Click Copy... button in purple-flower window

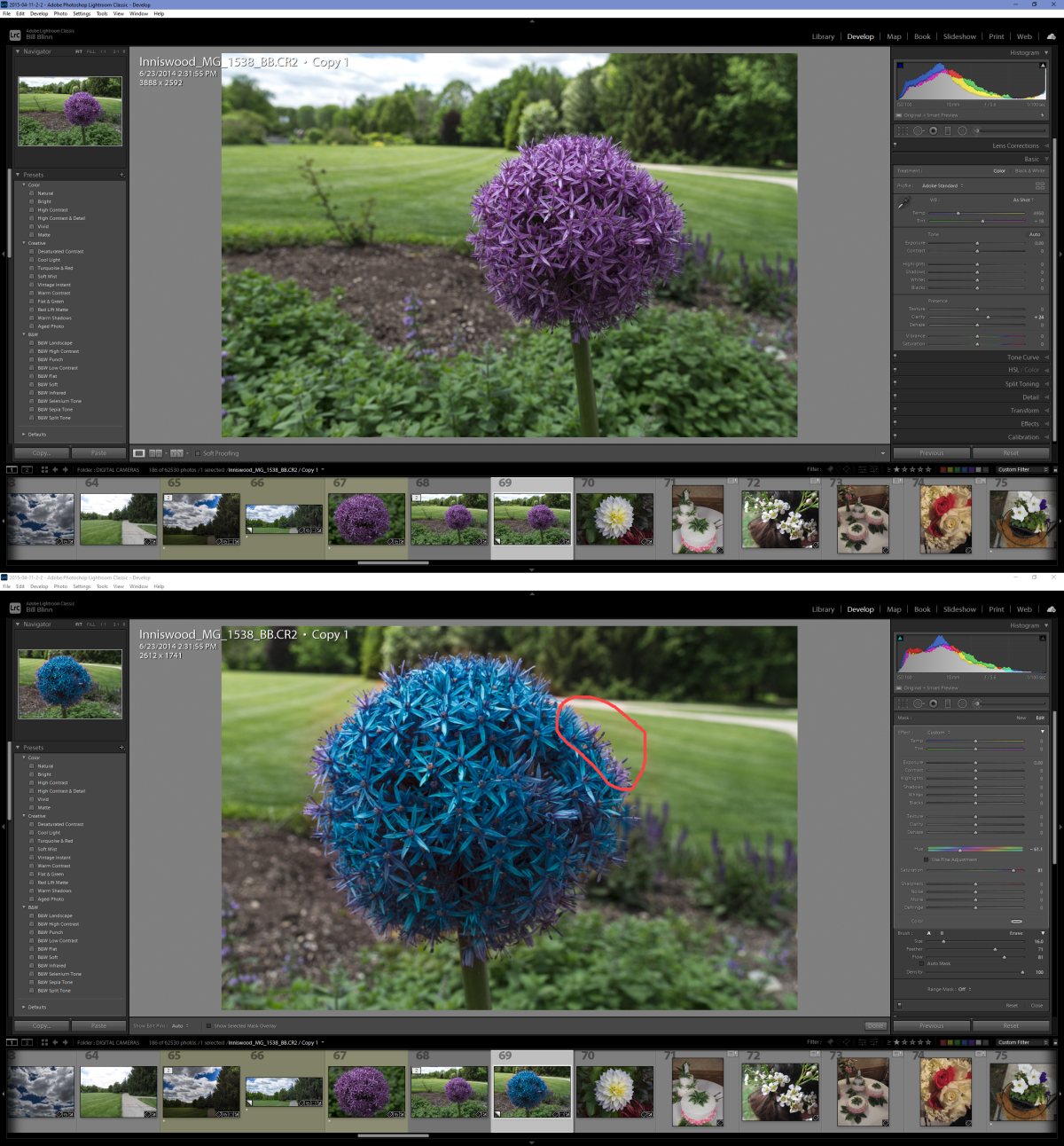(41, 453)
